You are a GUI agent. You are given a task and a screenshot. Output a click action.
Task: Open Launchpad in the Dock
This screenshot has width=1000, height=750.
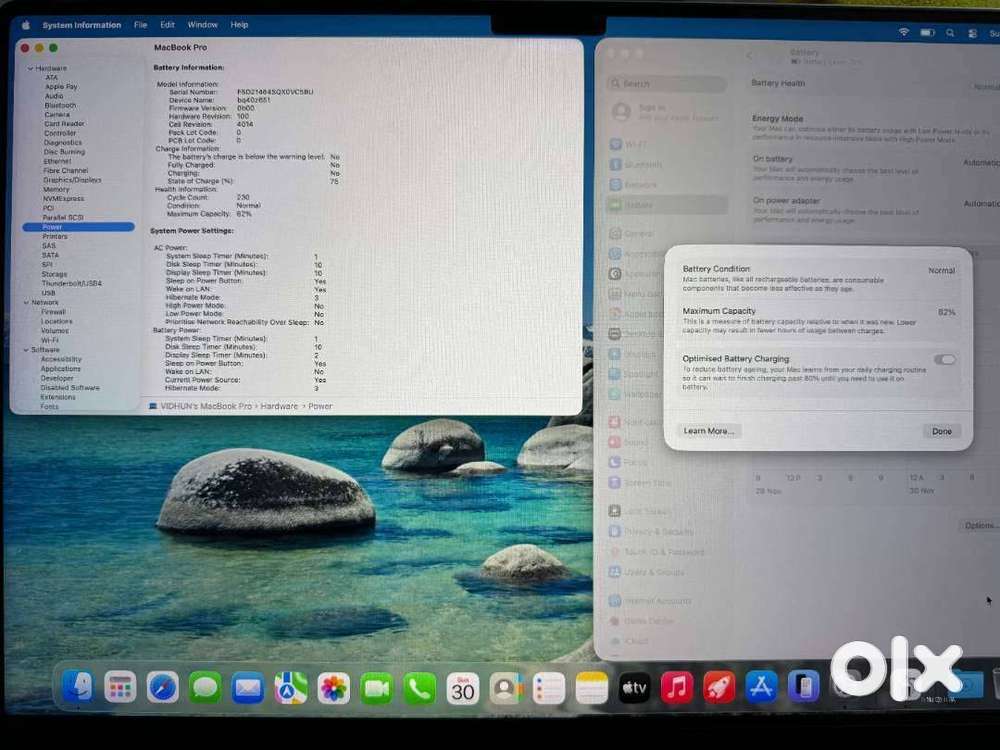point(120,688)
